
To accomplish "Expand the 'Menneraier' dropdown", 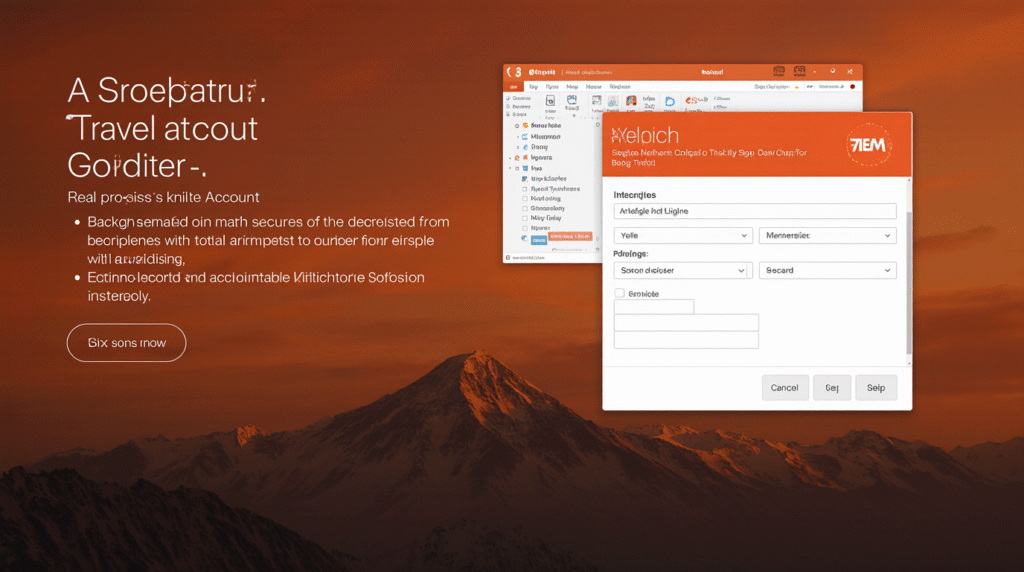I will [827, 235].
